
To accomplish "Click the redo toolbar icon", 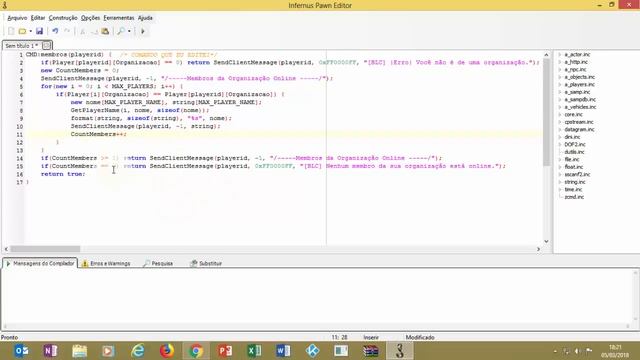I will tap(67, 31).
